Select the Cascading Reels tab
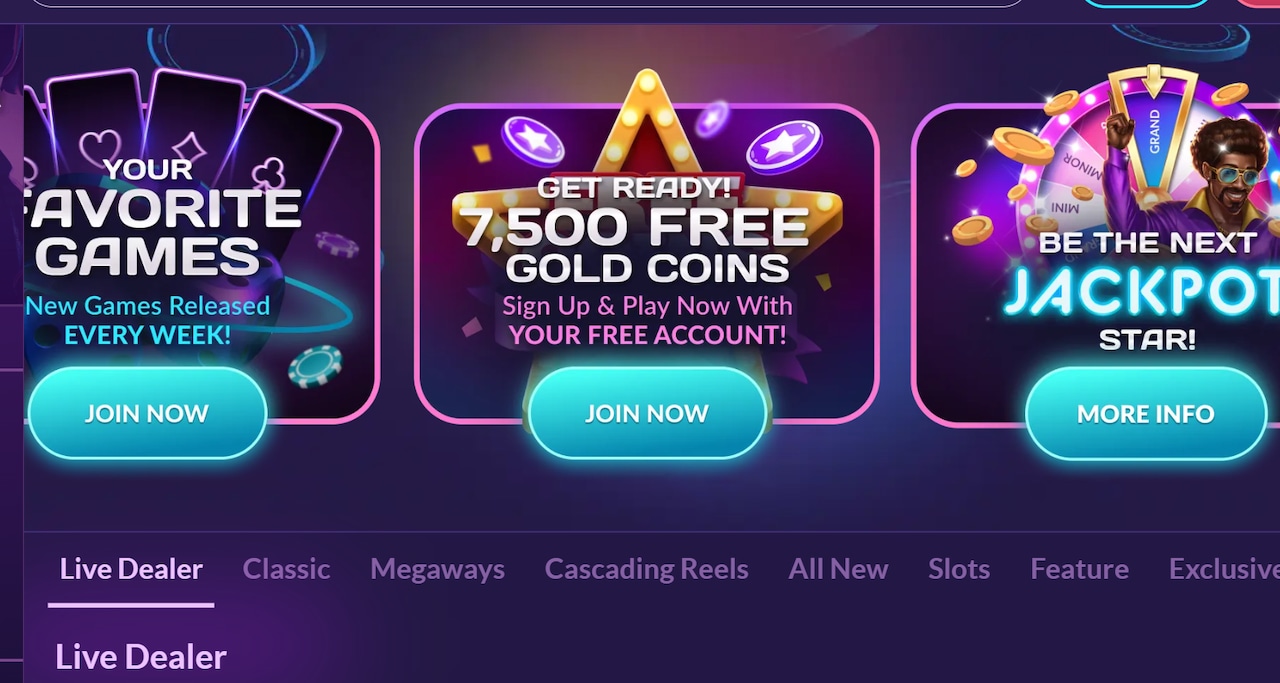Screen dimensions: 1280x683 pyautogui.click(x=646, y=569)
